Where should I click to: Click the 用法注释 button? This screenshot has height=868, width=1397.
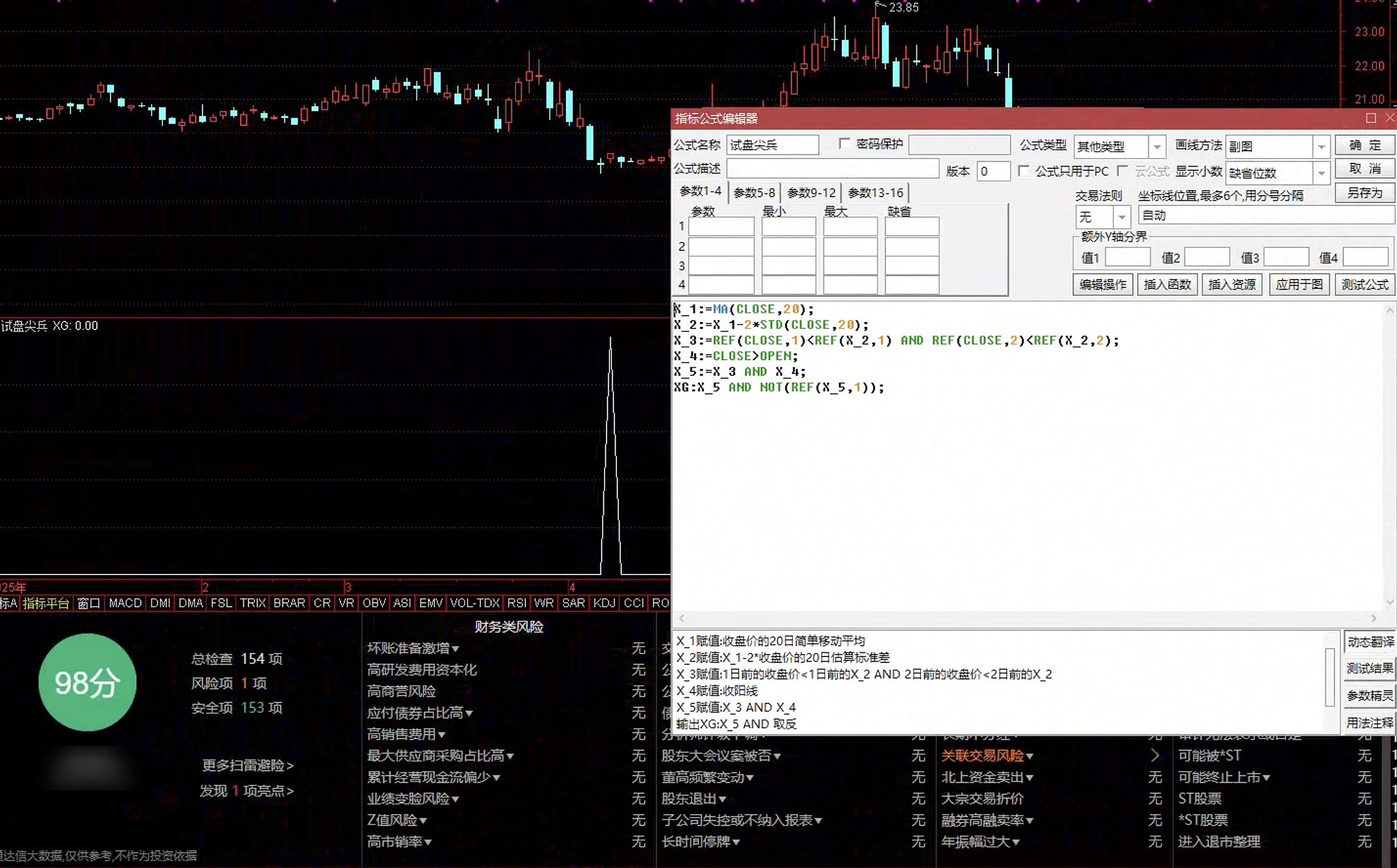[1370, 723]
